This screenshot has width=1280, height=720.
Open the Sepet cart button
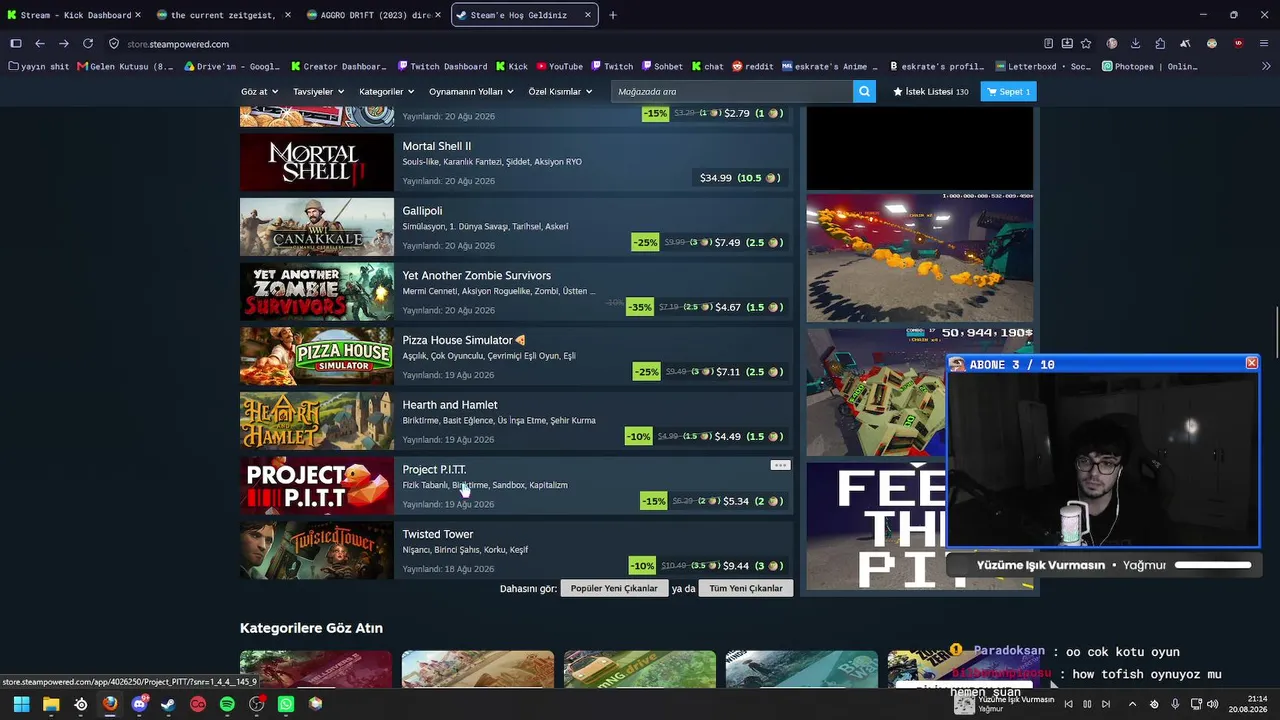1008,91
